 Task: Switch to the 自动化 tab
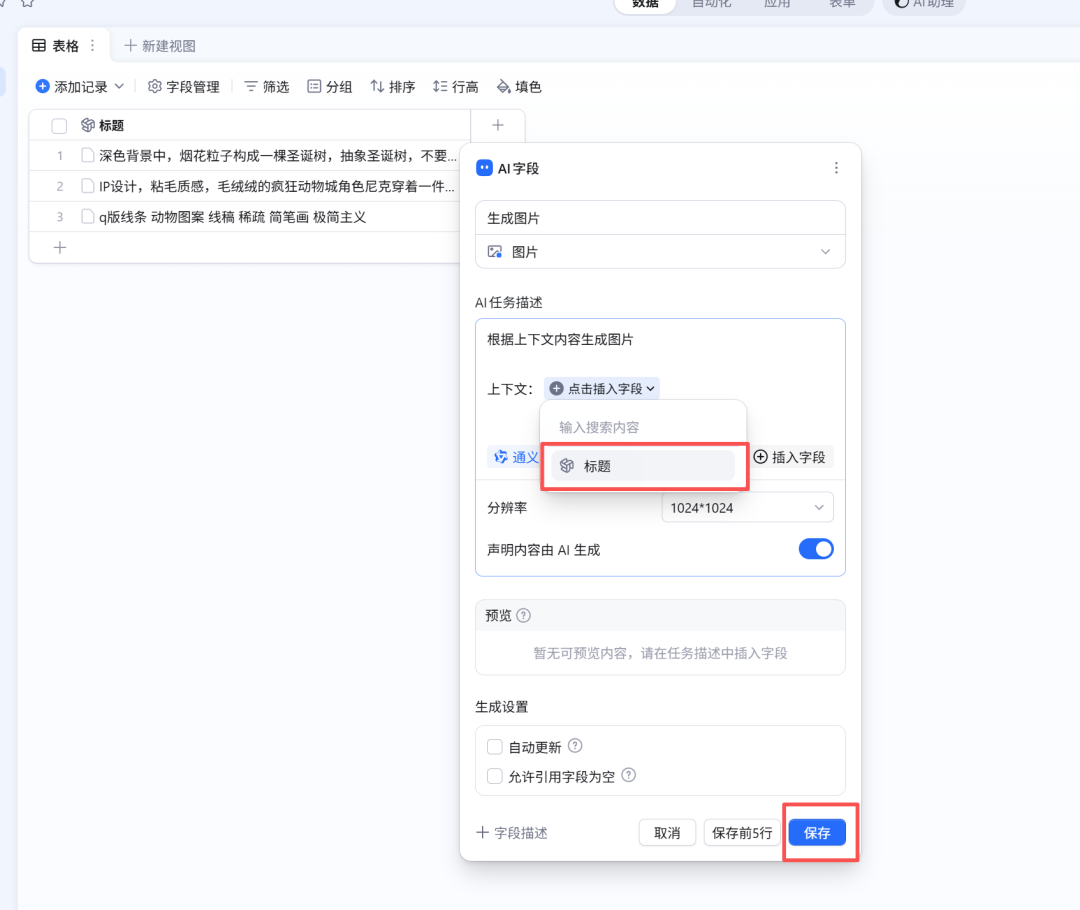(x=712, y=4)
